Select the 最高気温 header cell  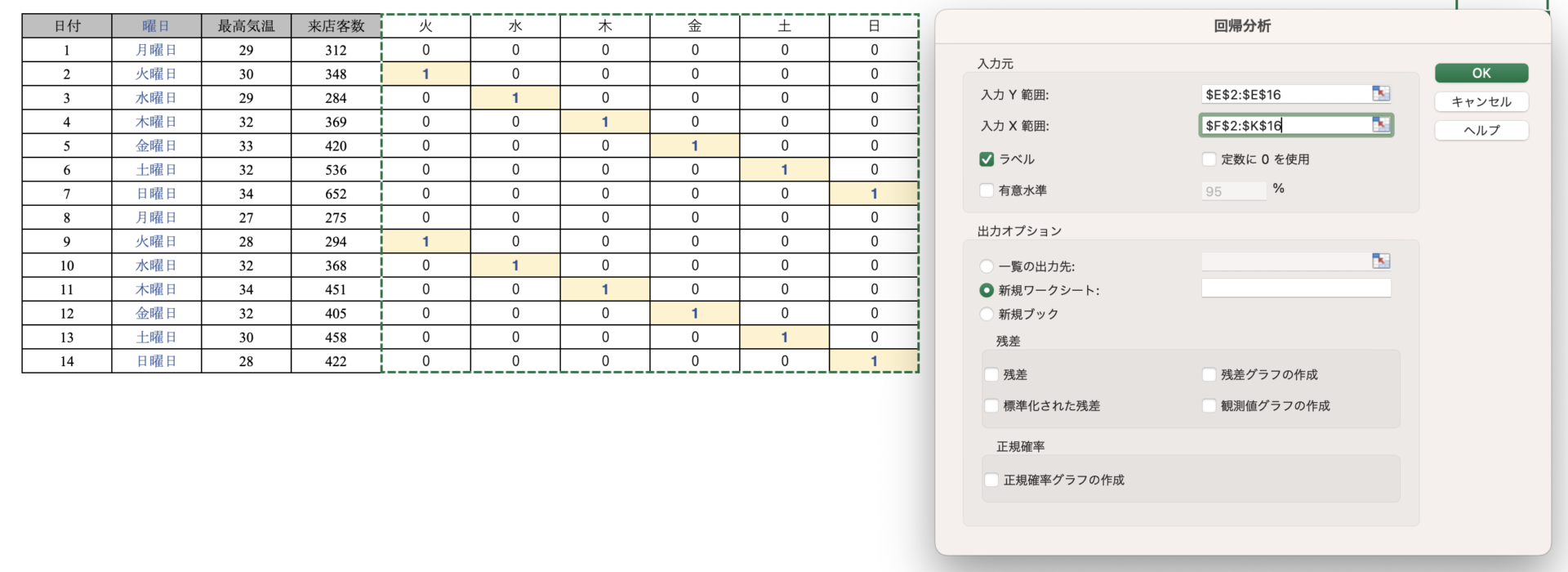(x=247, y=26)
